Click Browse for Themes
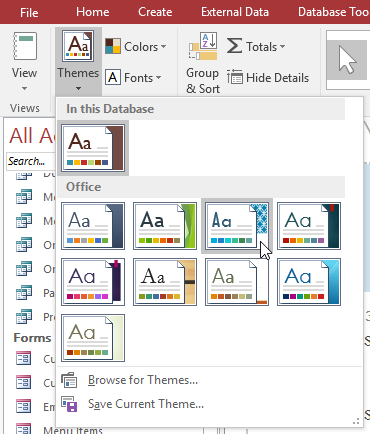The width and height of the screenshot is (370, 434). [x=143, y=380]
